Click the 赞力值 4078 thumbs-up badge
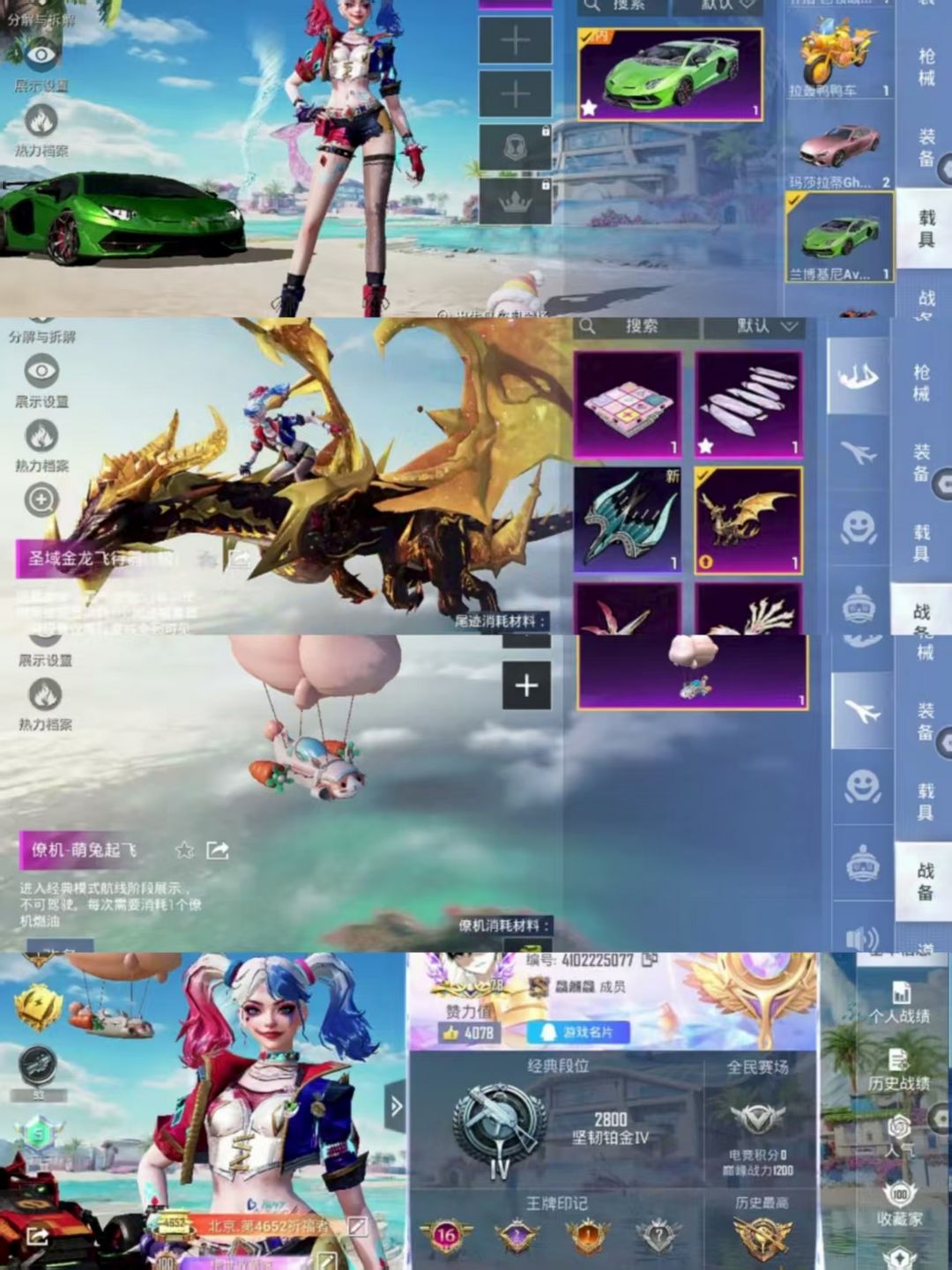952x1270 pixels. [x=468, y=1032]
